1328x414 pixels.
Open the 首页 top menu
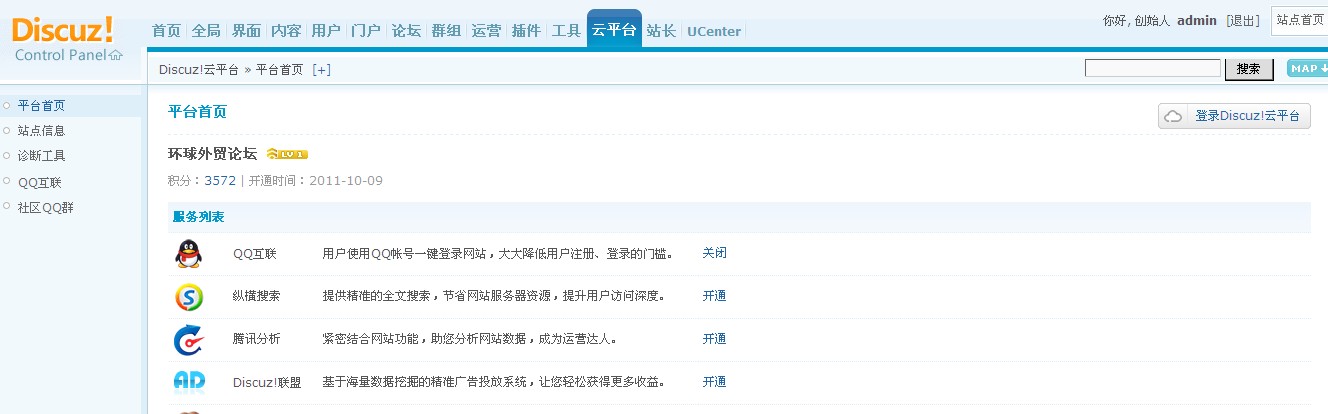pos(166,31)
